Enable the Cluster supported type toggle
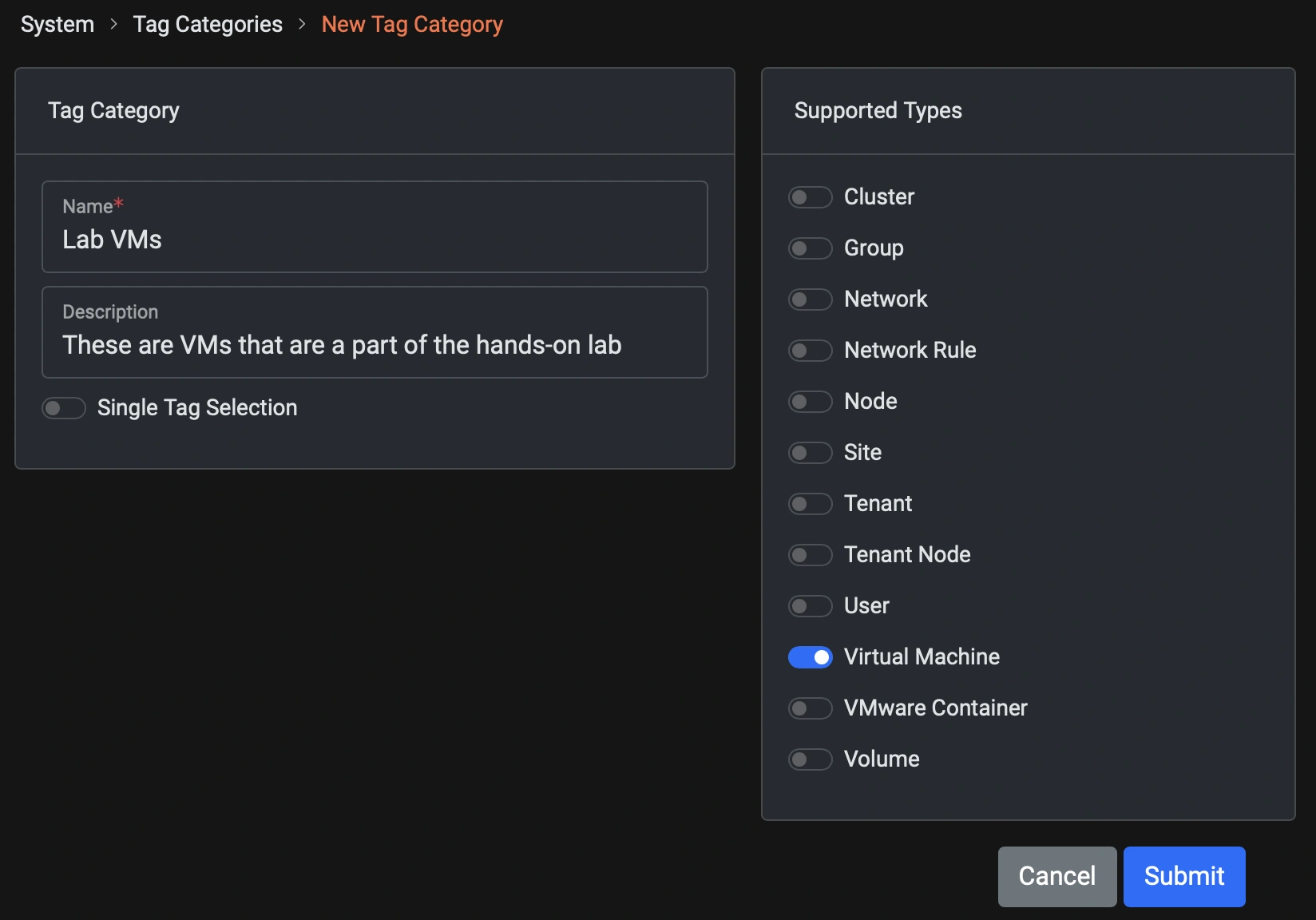 pos(810,197)
